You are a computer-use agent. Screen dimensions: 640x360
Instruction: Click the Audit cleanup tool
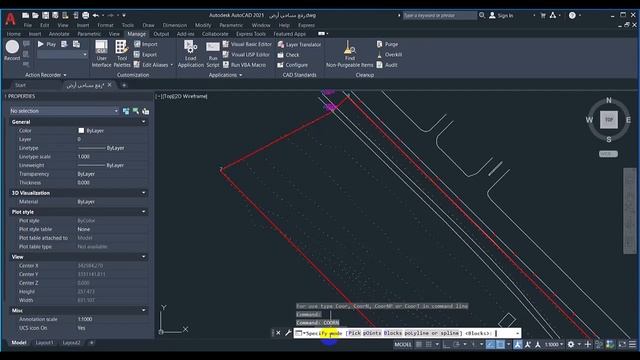tap(387, 64)
